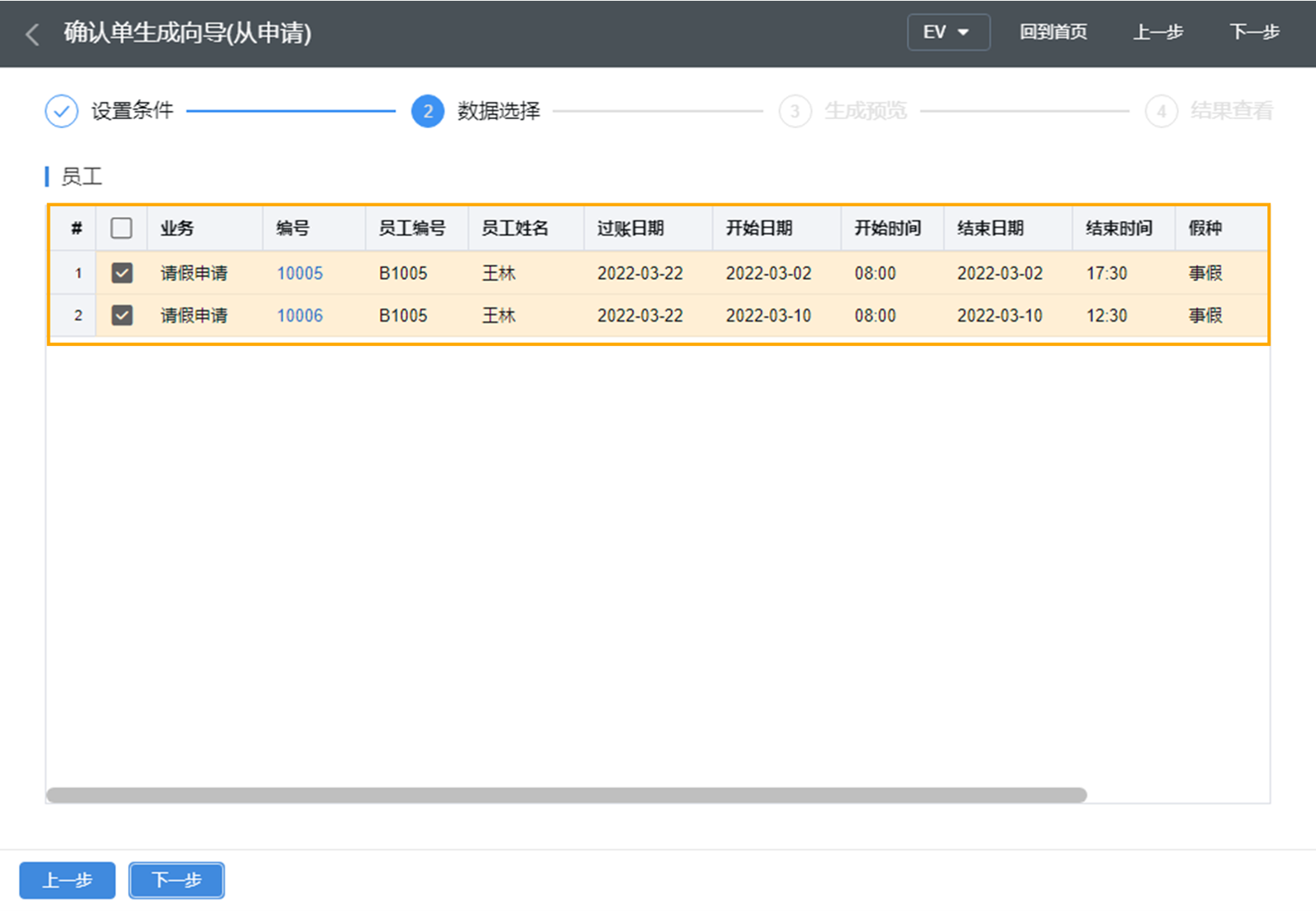Viewport: 1316px width, 911px height.
Task: Click the bottom 下一步 button
Action: click(176, 880)
